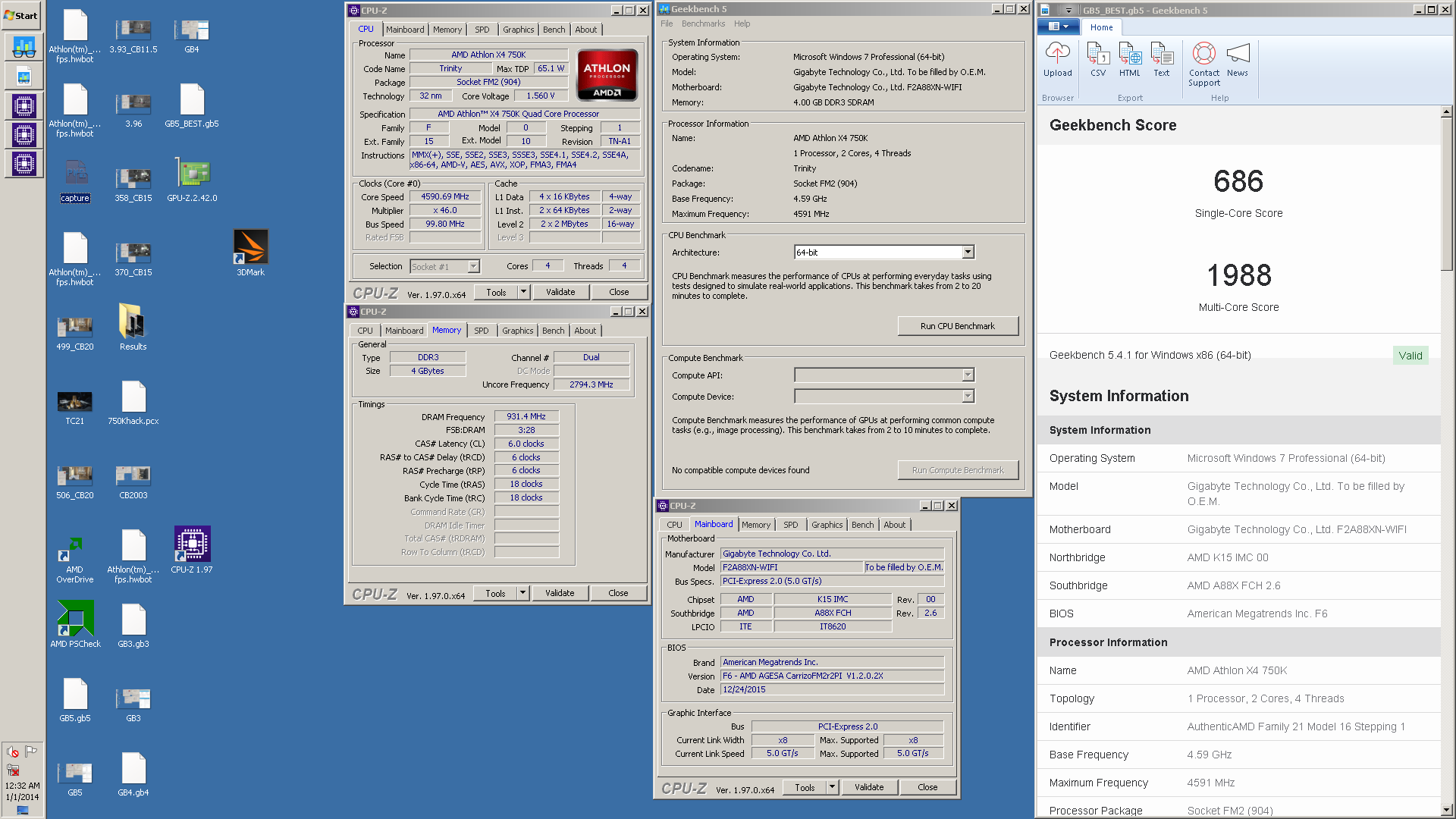Select the 499_CB20 image file
This screenshot has height=819, width=1456.
point(75,333)
